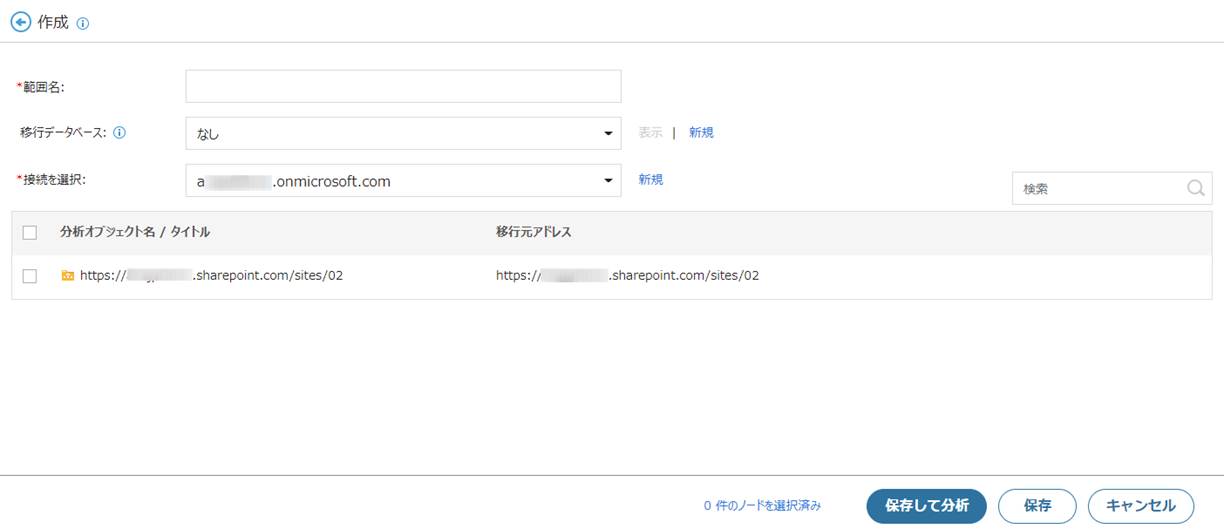This screenshot has height=529, width=1224.
Task: Click the 新規 link beside 接続を選択
Action: click(651, 180)
